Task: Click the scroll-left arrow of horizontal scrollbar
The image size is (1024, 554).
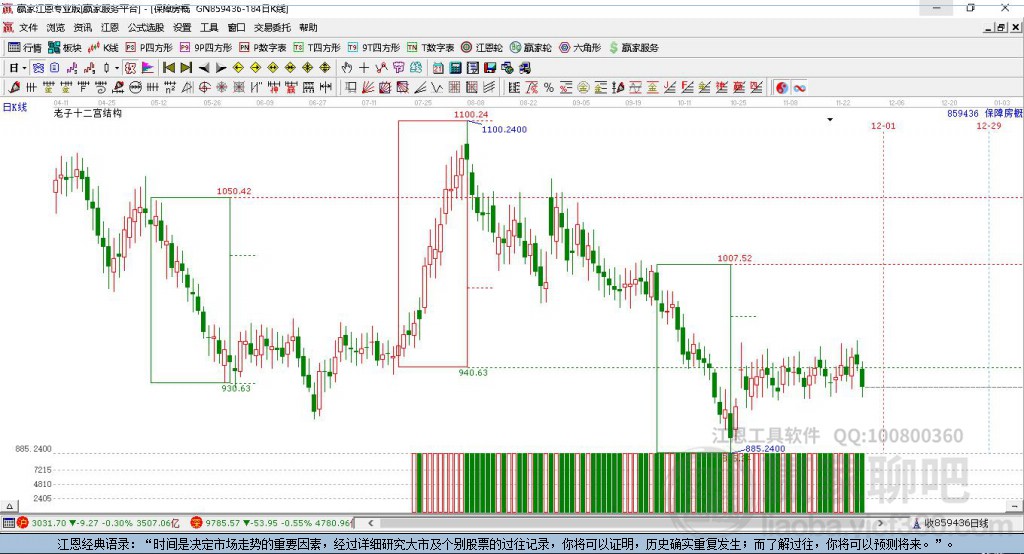Action: [x=370, y=523]
